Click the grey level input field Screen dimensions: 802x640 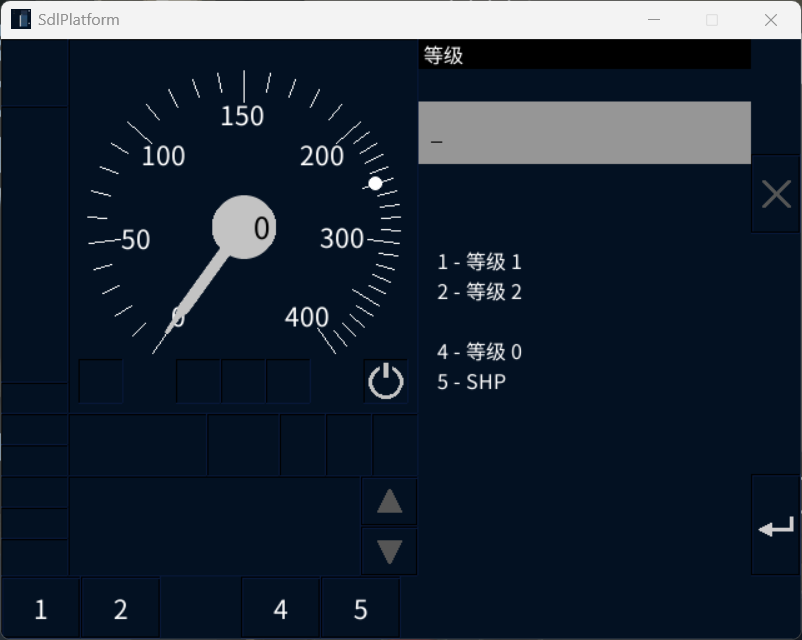585,133
